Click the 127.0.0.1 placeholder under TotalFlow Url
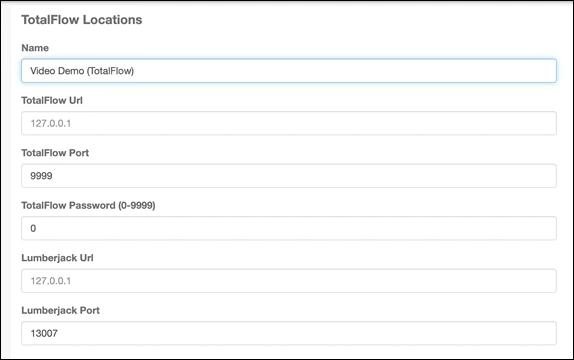The height and width of the screenshot is (360, 574). click(51, 123)
